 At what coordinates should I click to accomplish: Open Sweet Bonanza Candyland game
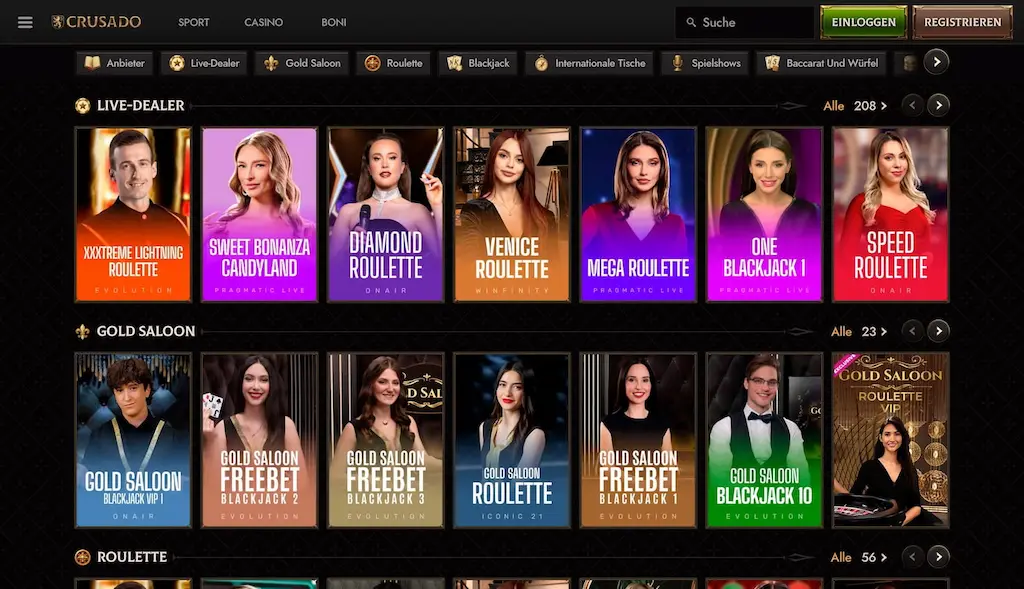pyautogui.click(x=259, y=214)
